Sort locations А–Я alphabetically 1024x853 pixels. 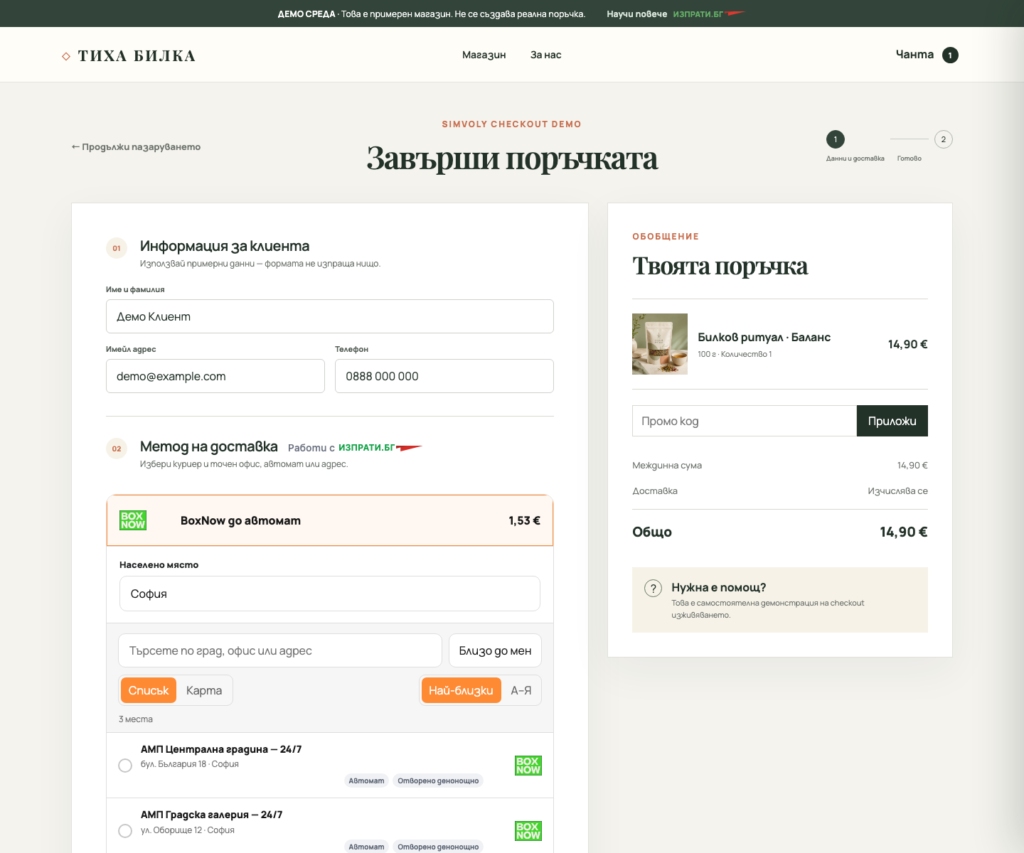(x=521, y=690)
